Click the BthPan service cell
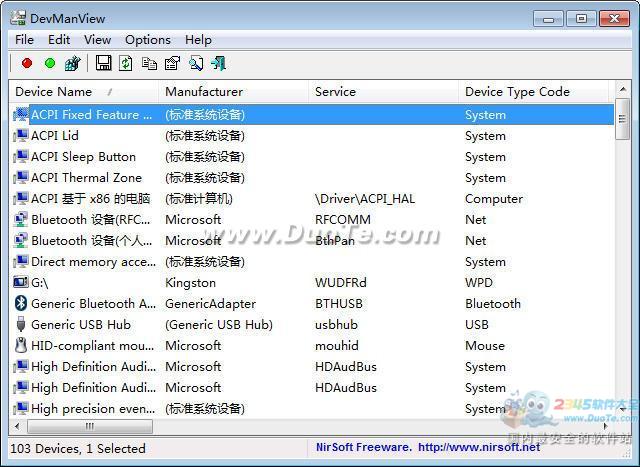Image resolution: width=640 pixels, height=467 pixels. (335, 241)
